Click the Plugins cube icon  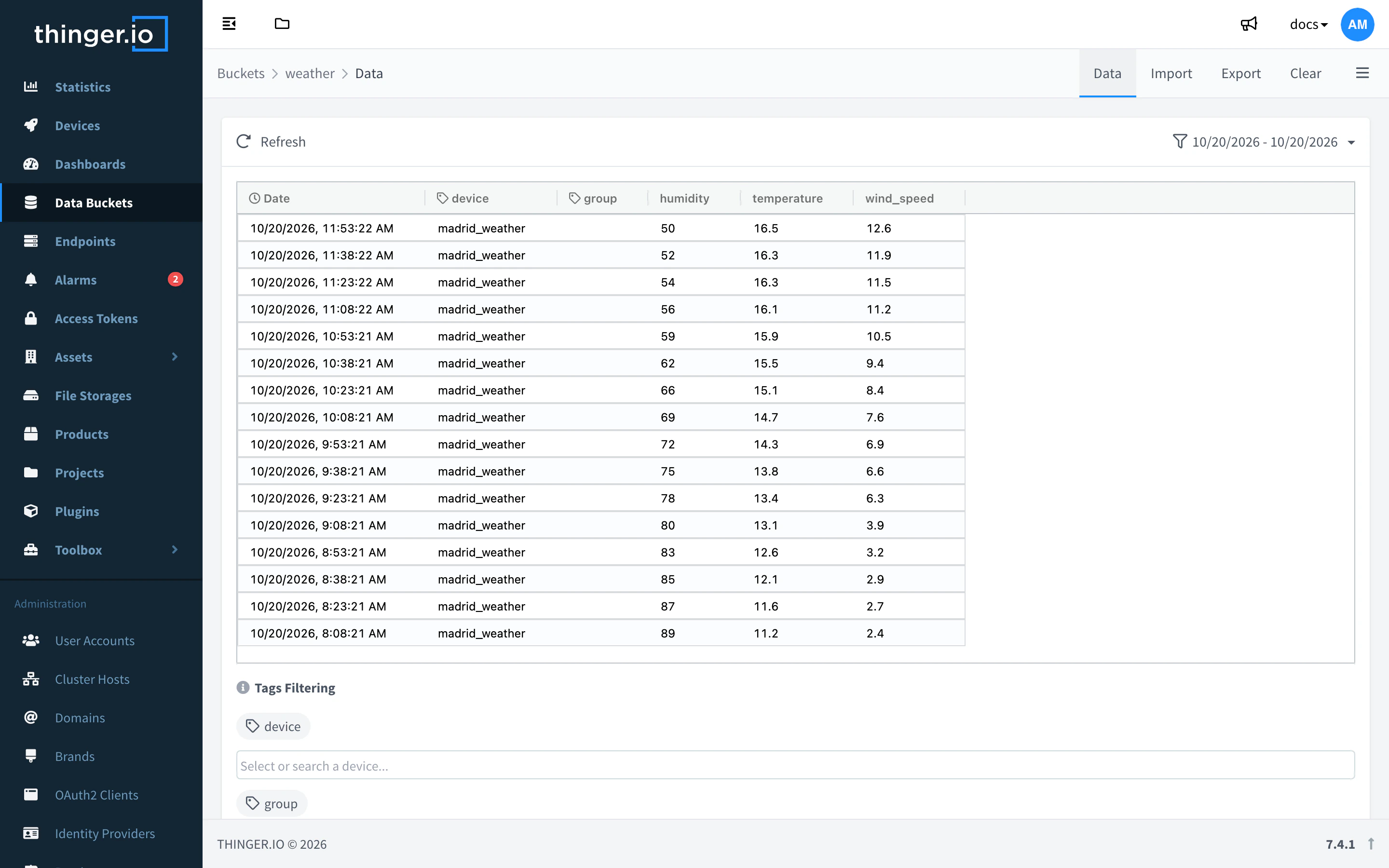tap(31, 511)
